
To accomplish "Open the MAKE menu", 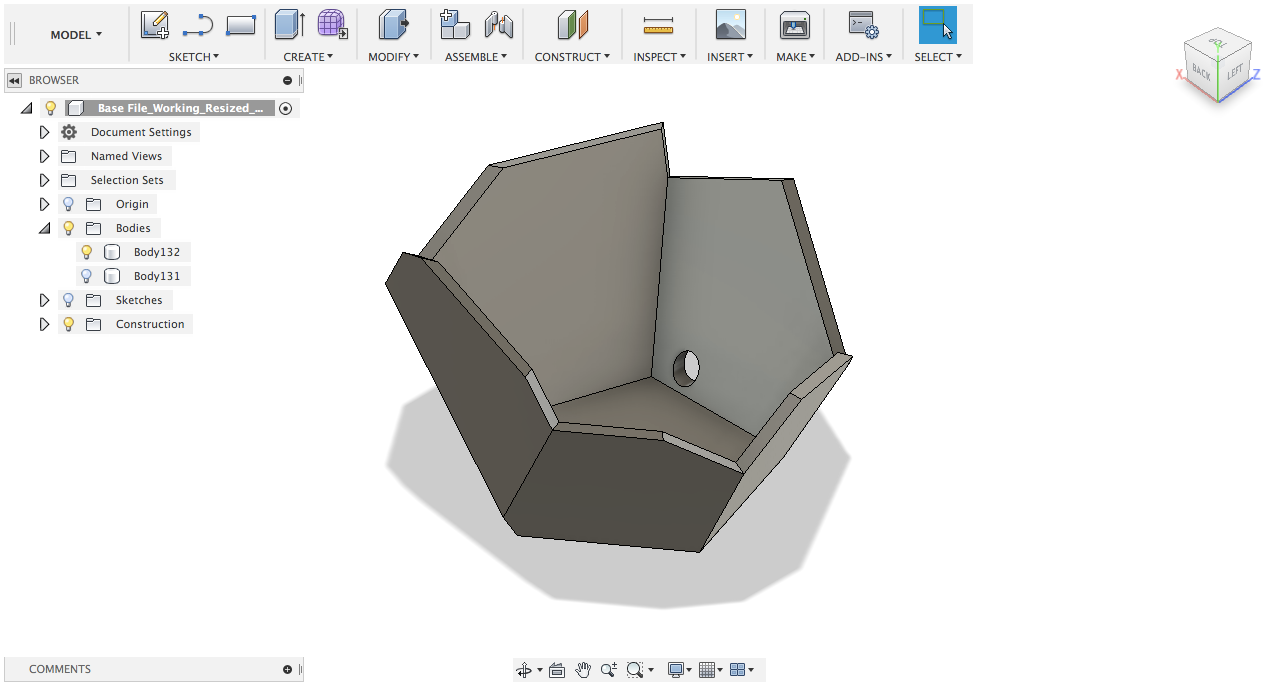I will click(795, 57).
